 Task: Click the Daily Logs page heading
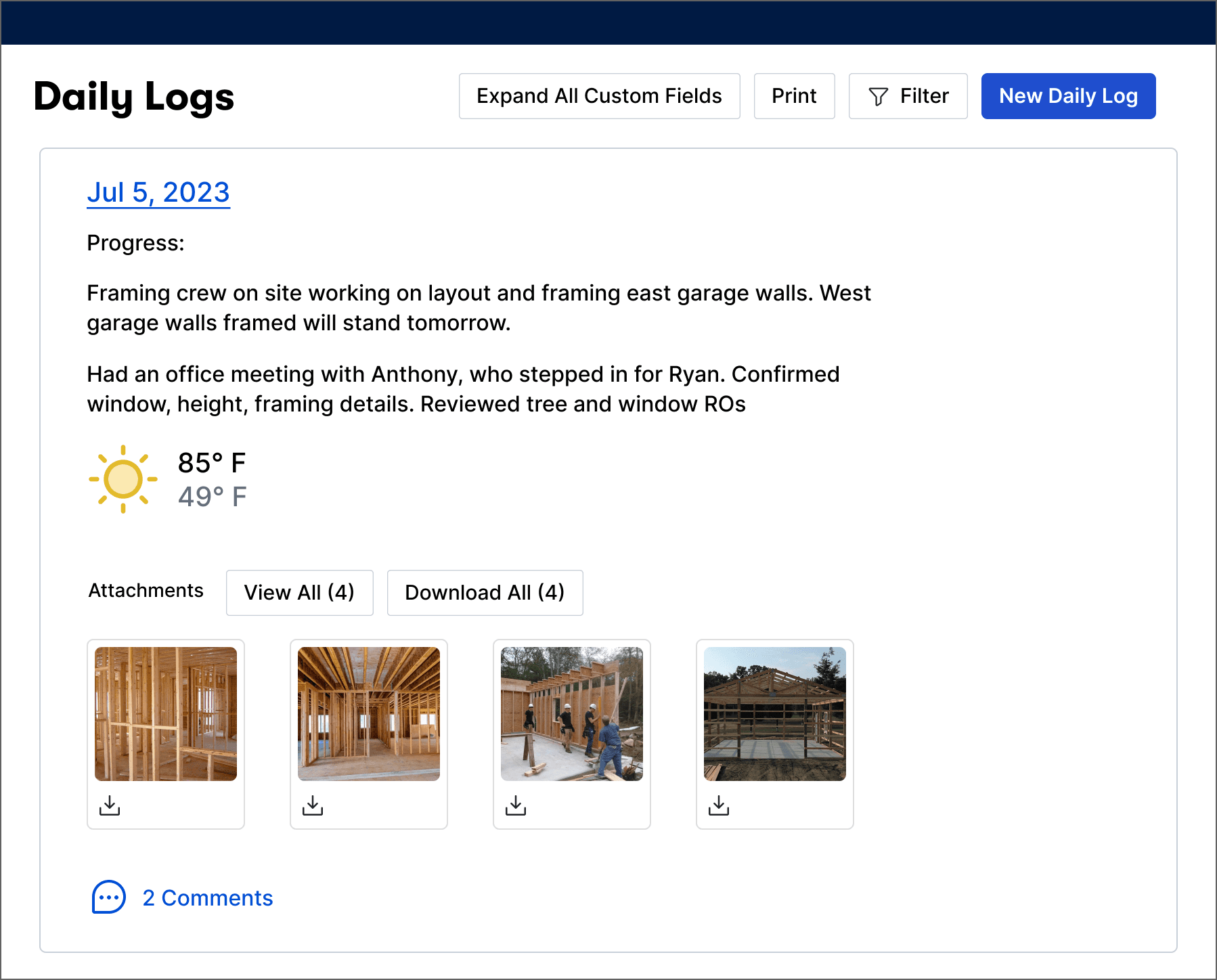134,97
